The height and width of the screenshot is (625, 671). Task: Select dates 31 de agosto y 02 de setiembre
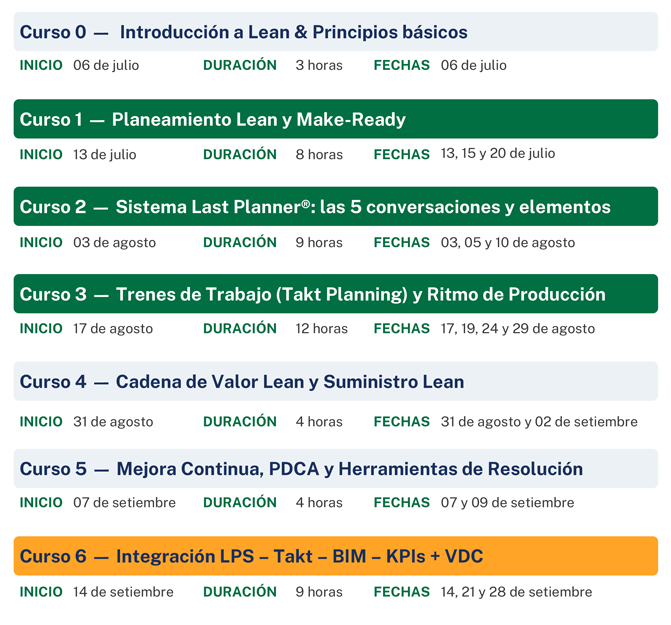pyautogui.click(x=539, y=422)
